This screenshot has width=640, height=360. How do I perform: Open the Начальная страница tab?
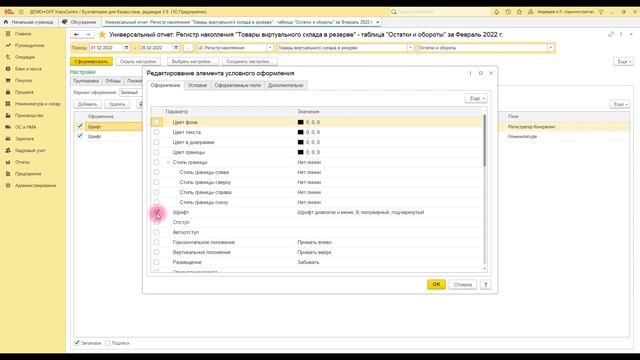29,22
